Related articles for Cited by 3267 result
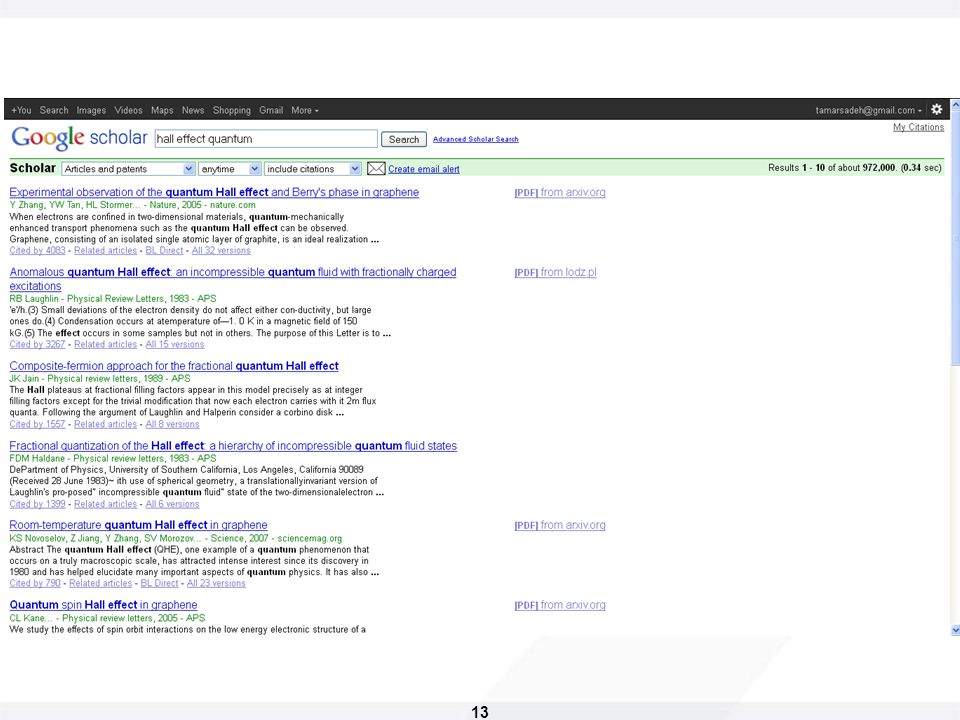Screen dimensions: 960x720 click(105, 345)
